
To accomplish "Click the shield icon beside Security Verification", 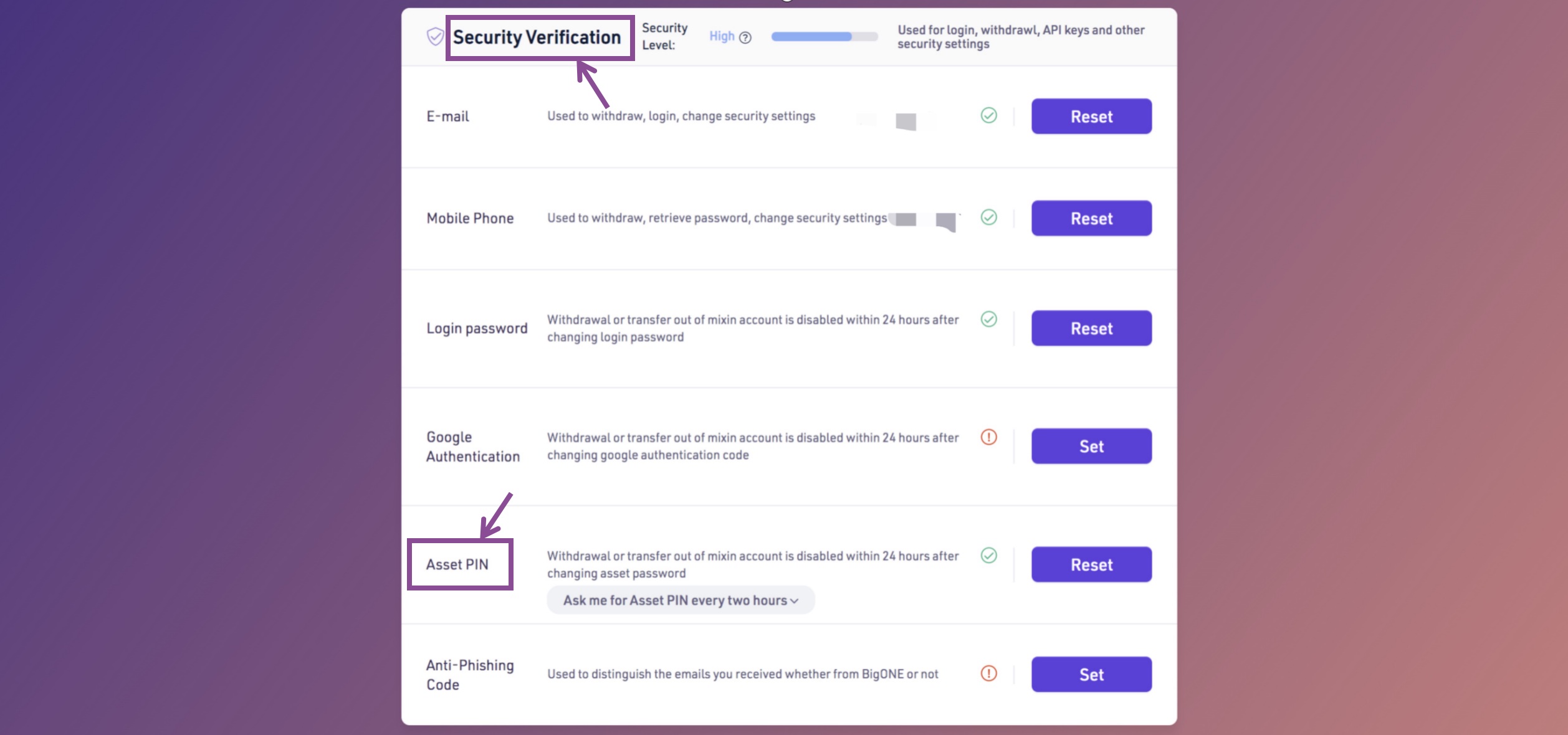I will pos(435,37).
